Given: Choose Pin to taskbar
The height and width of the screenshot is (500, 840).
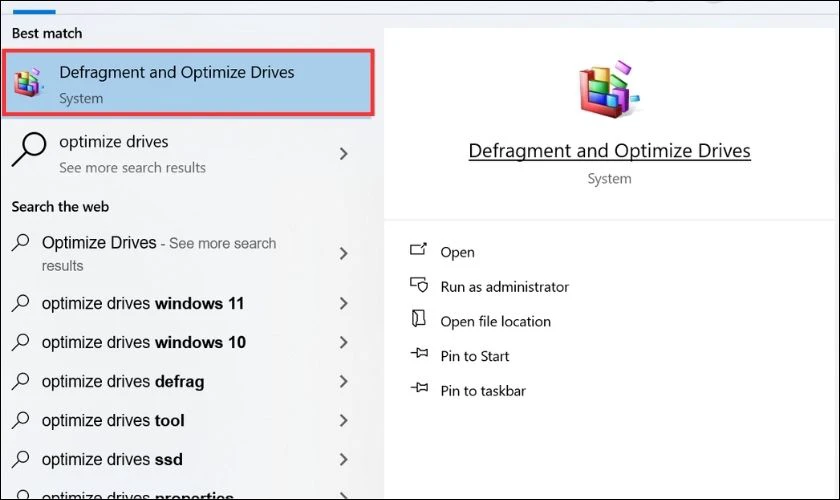Looking at the screenshot, I should click(x=483, y=391).
